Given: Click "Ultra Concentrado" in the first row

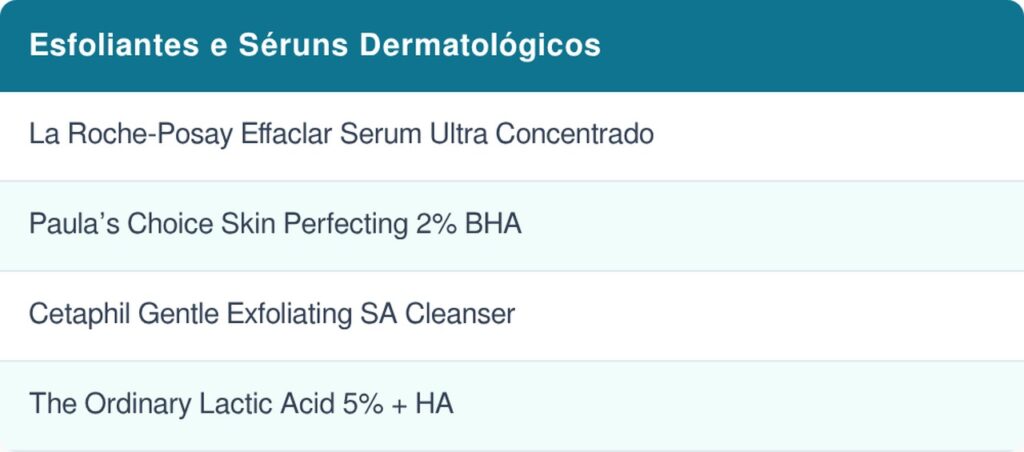Looking at the screenshot, I should [541, 135].
